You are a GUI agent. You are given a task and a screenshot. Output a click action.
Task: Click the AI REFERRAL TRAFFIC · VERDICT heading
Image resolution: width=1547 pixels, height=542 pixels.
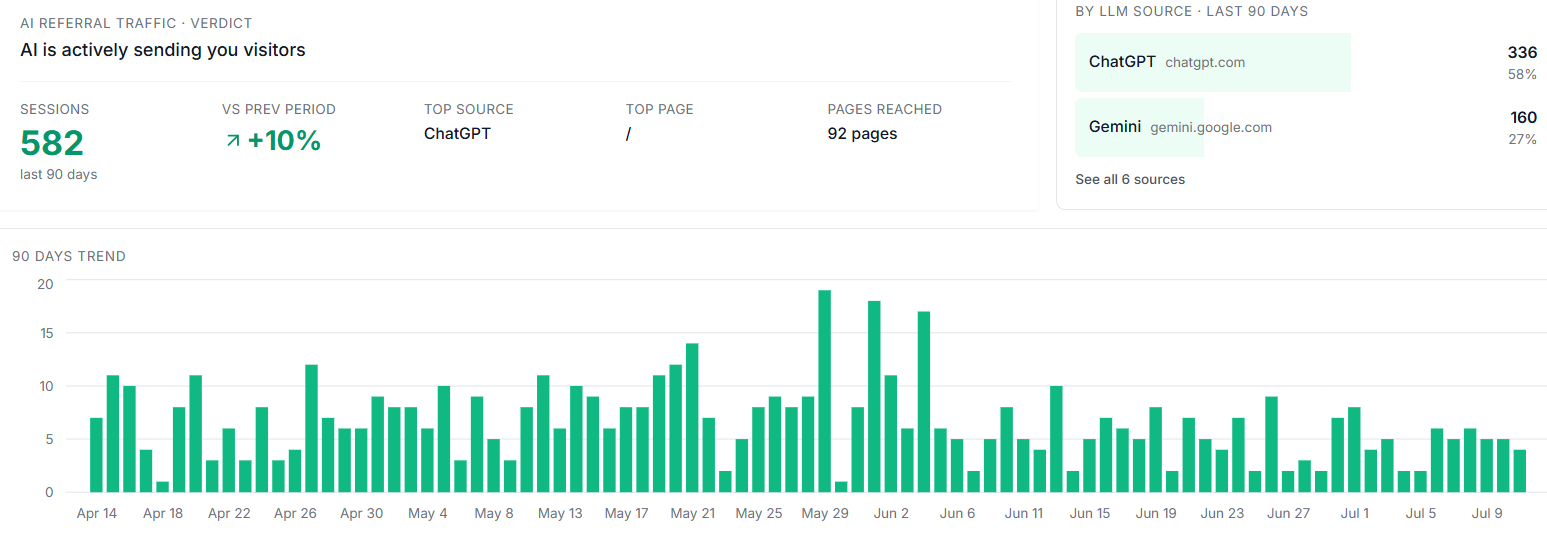tap(136, 22)
